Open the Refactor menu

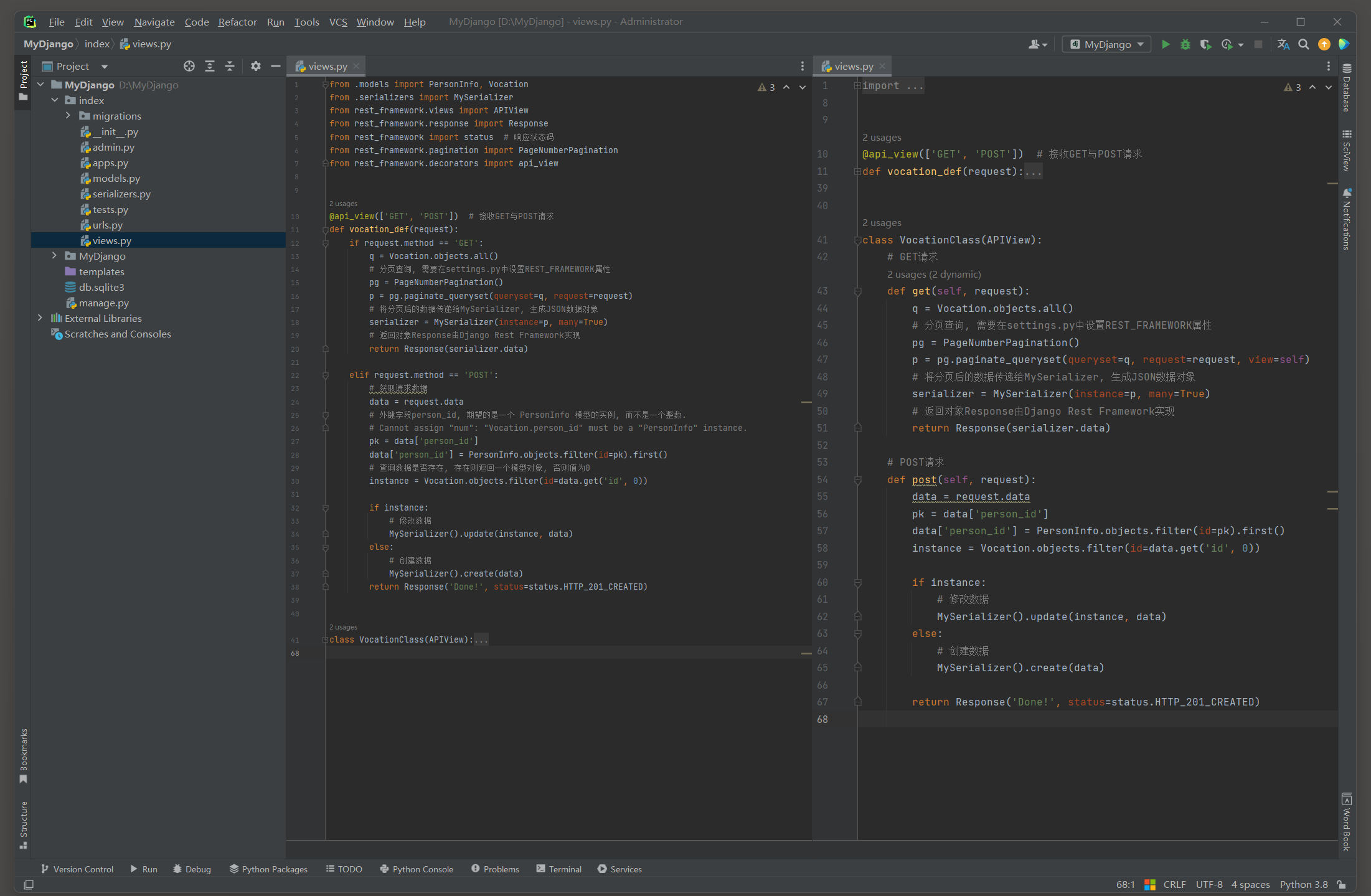pyautogui.click(x=237, y=22)
